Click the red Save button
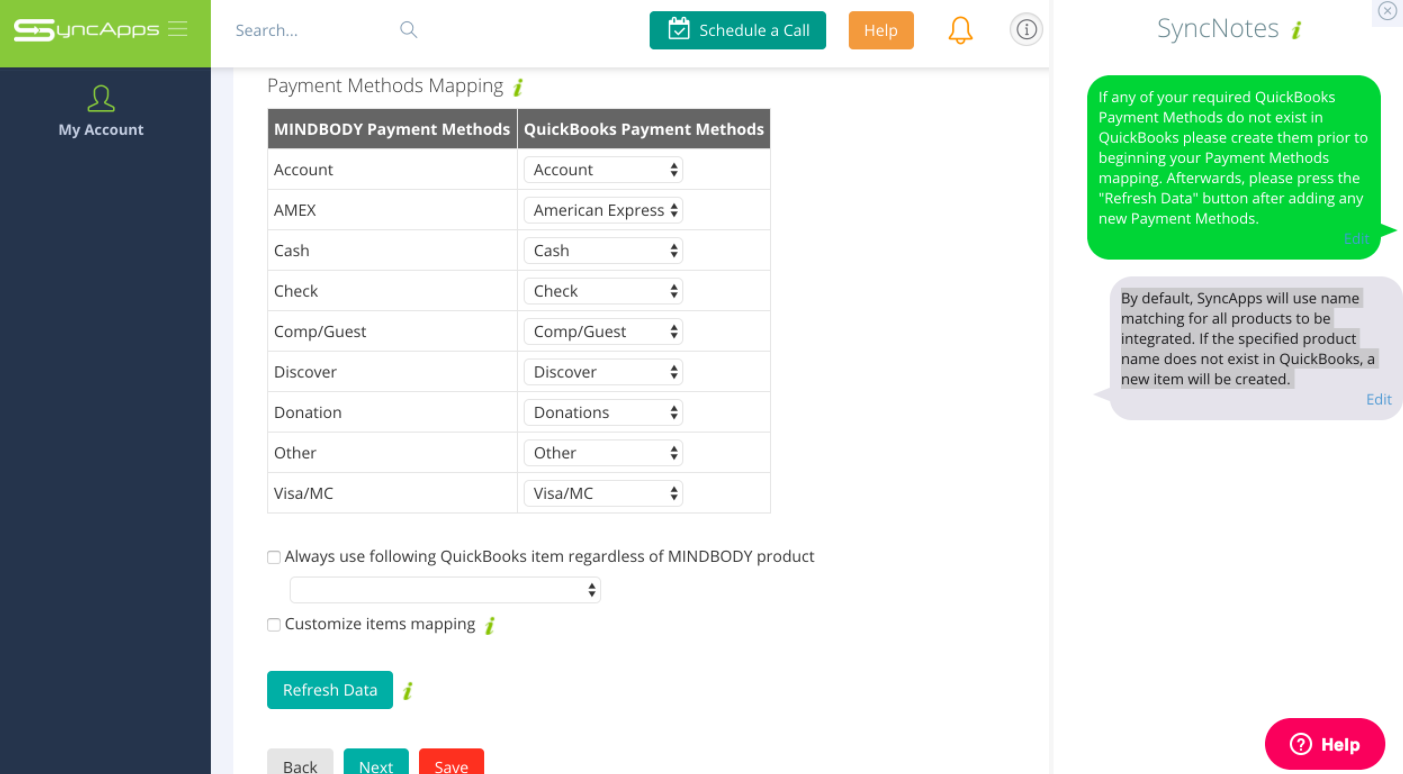 (451, 762)
